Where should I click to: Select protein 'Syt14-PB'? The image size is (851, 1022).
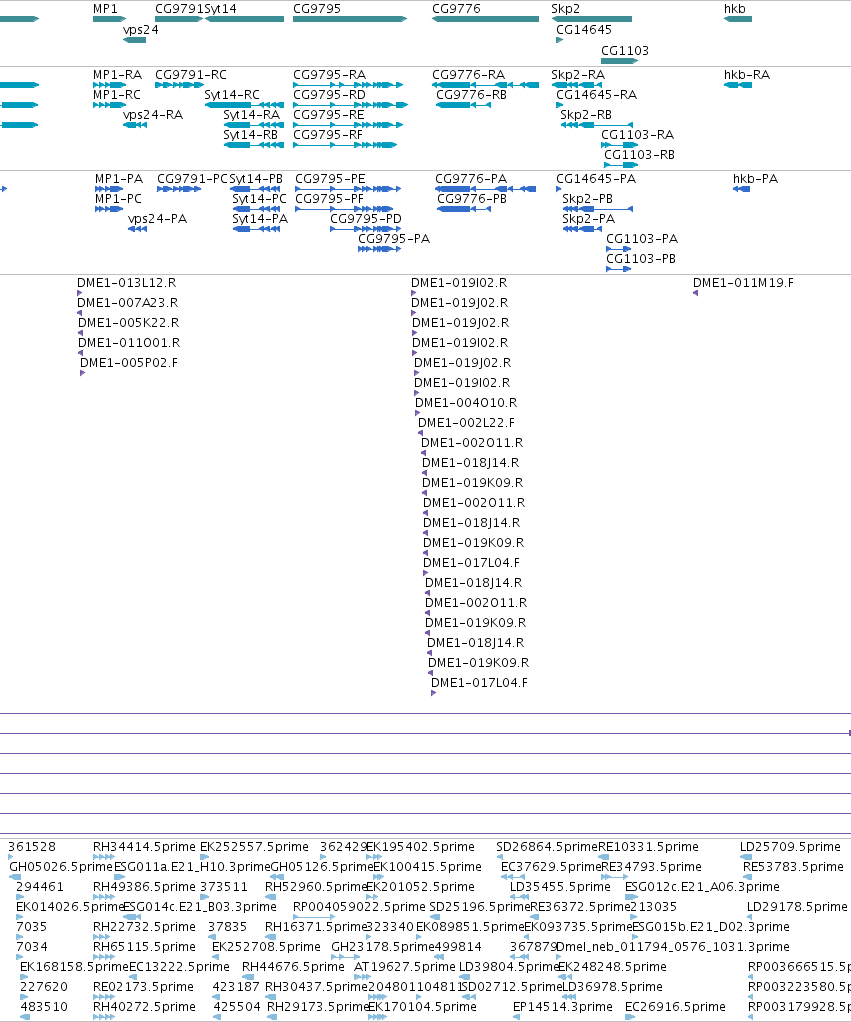coord(256,179)
